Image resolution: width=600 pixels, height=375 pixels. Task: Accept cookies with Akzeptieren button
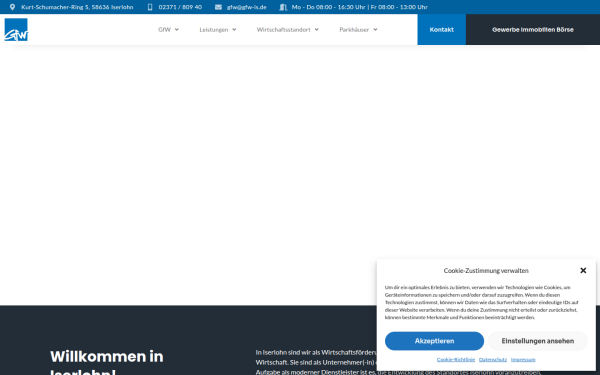[434, 341]
